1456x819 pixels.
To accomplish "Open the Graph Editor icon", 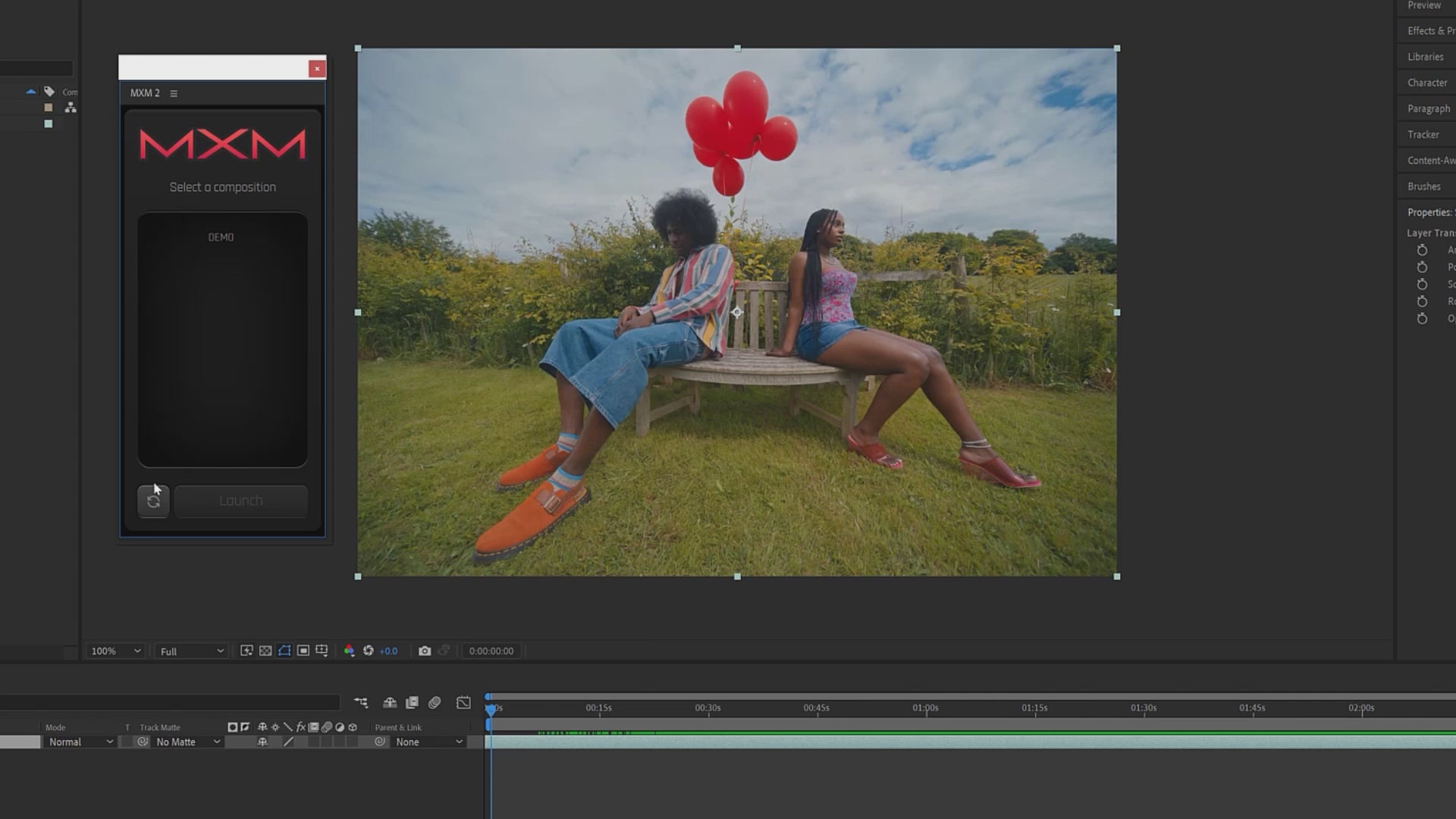I will point(463,703).
